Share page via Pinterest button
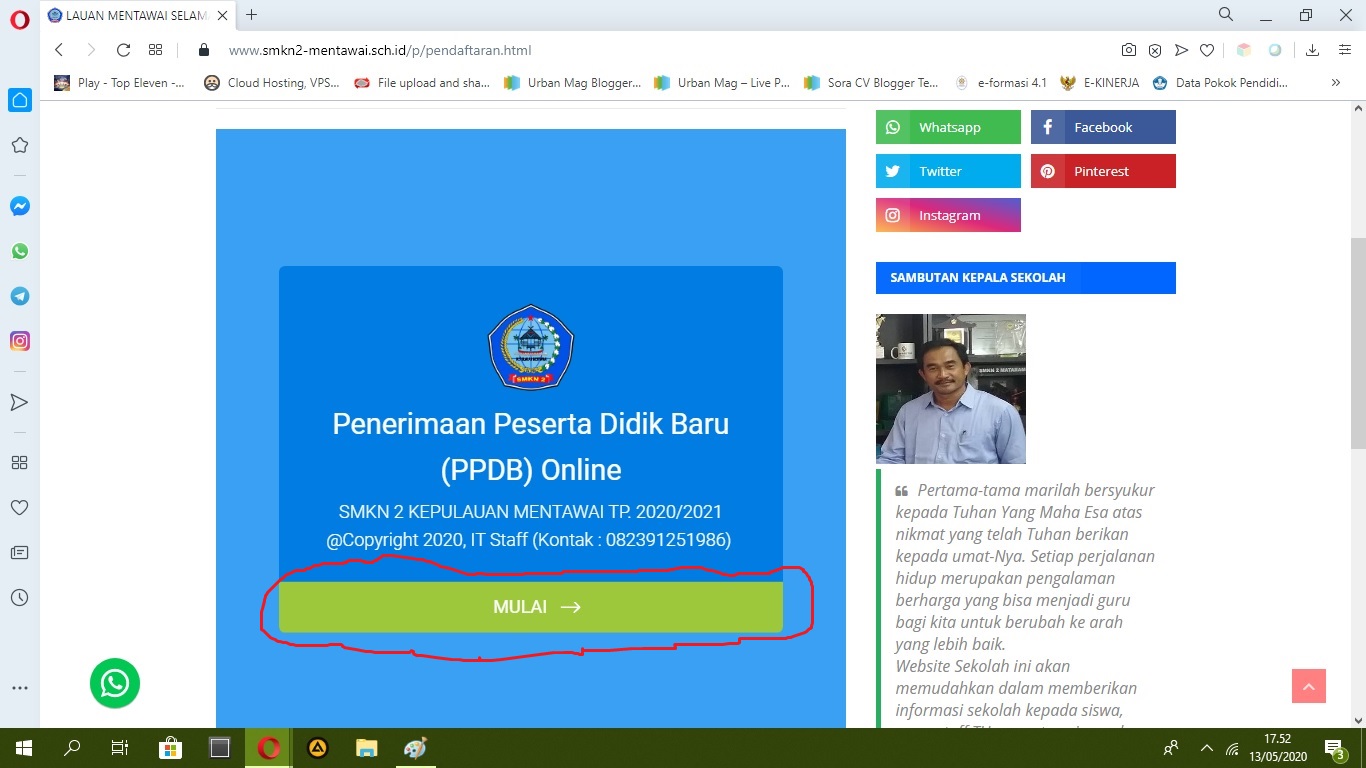 [1103, 171]
